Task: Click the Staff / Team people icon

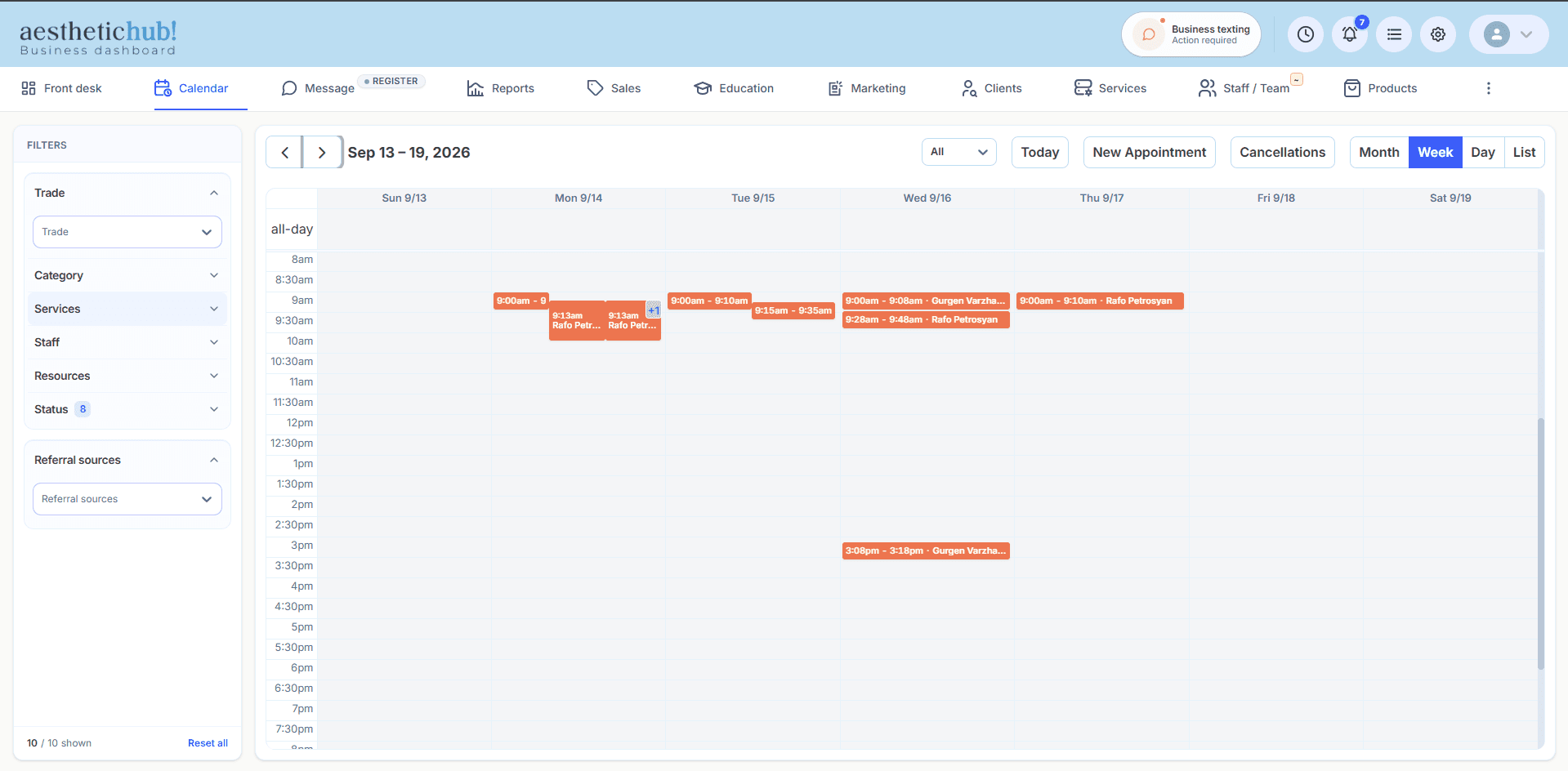Action: pos(1208,88)
